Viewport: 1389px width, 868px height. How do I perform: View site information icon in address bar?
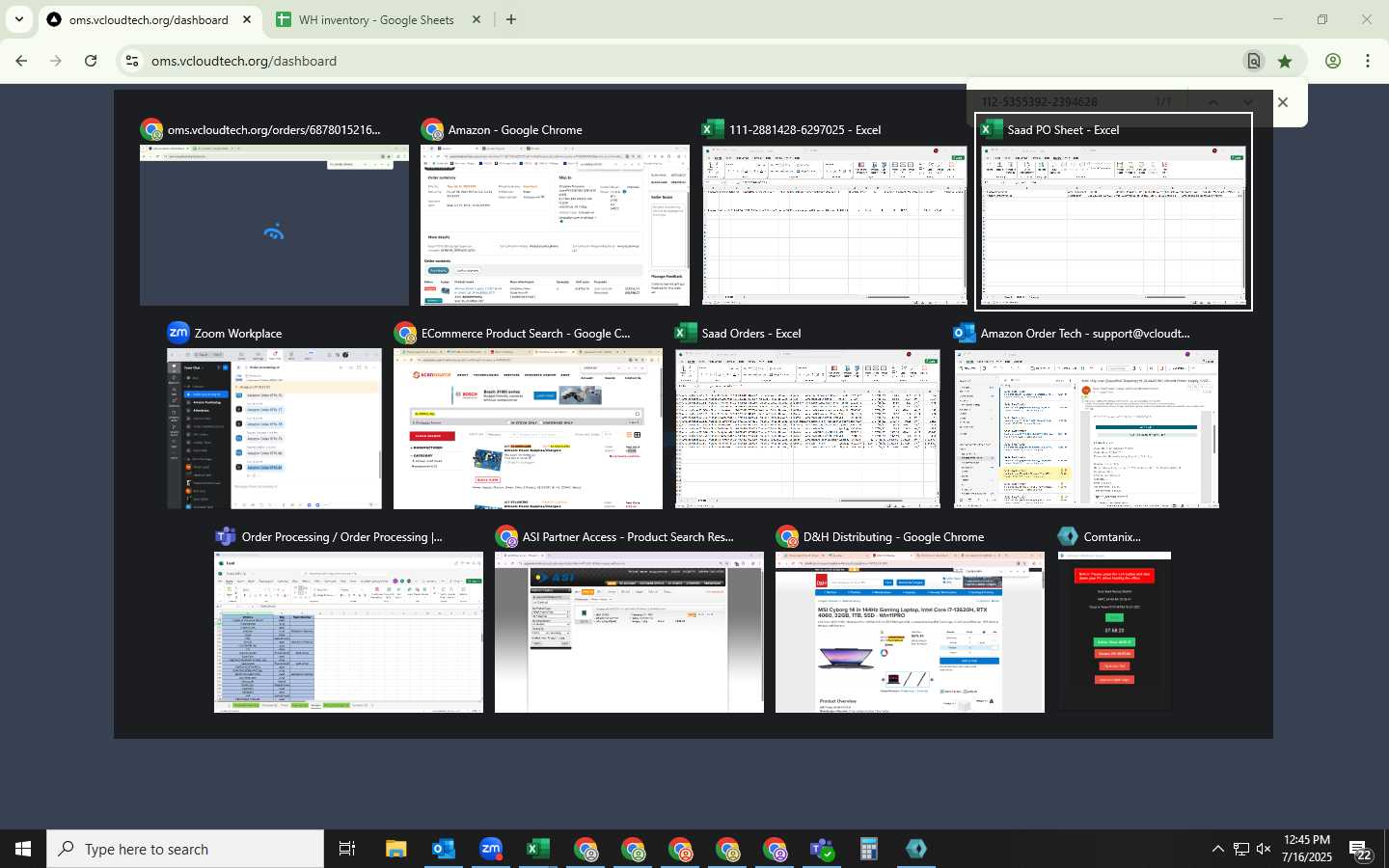132,61
